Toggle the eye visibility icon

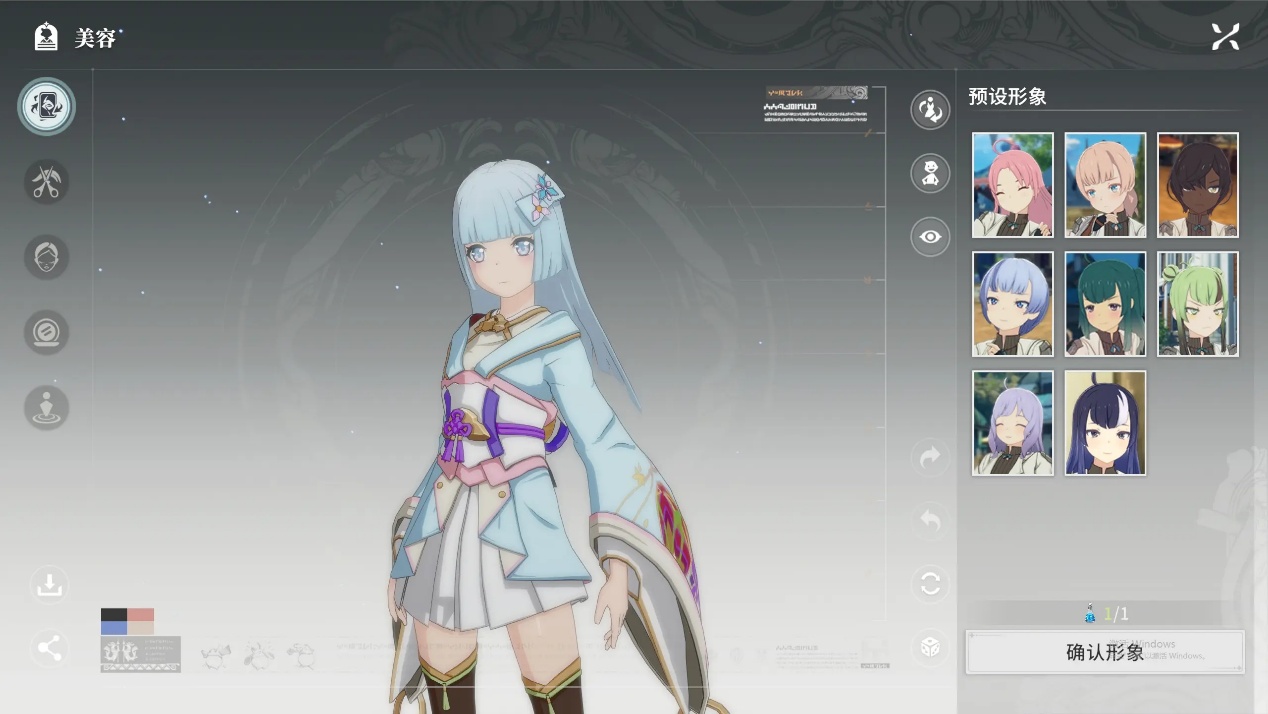pos(930,237)
